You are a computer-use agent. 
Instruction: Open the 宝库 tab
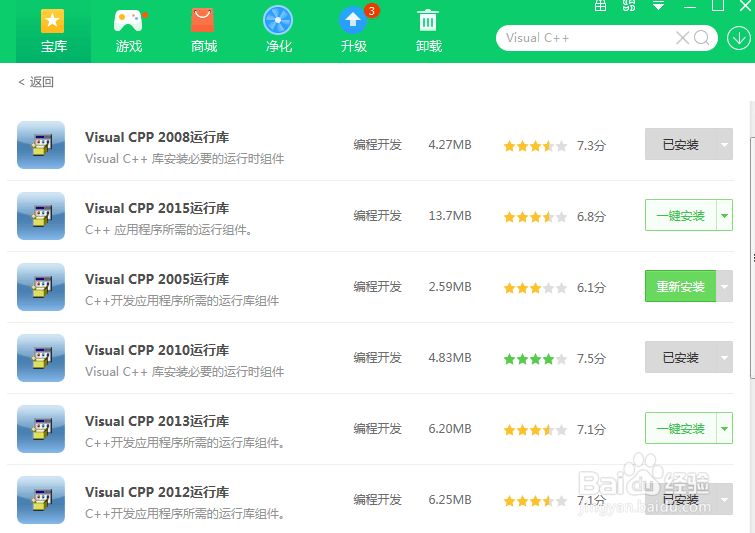(x=53, y=31)
